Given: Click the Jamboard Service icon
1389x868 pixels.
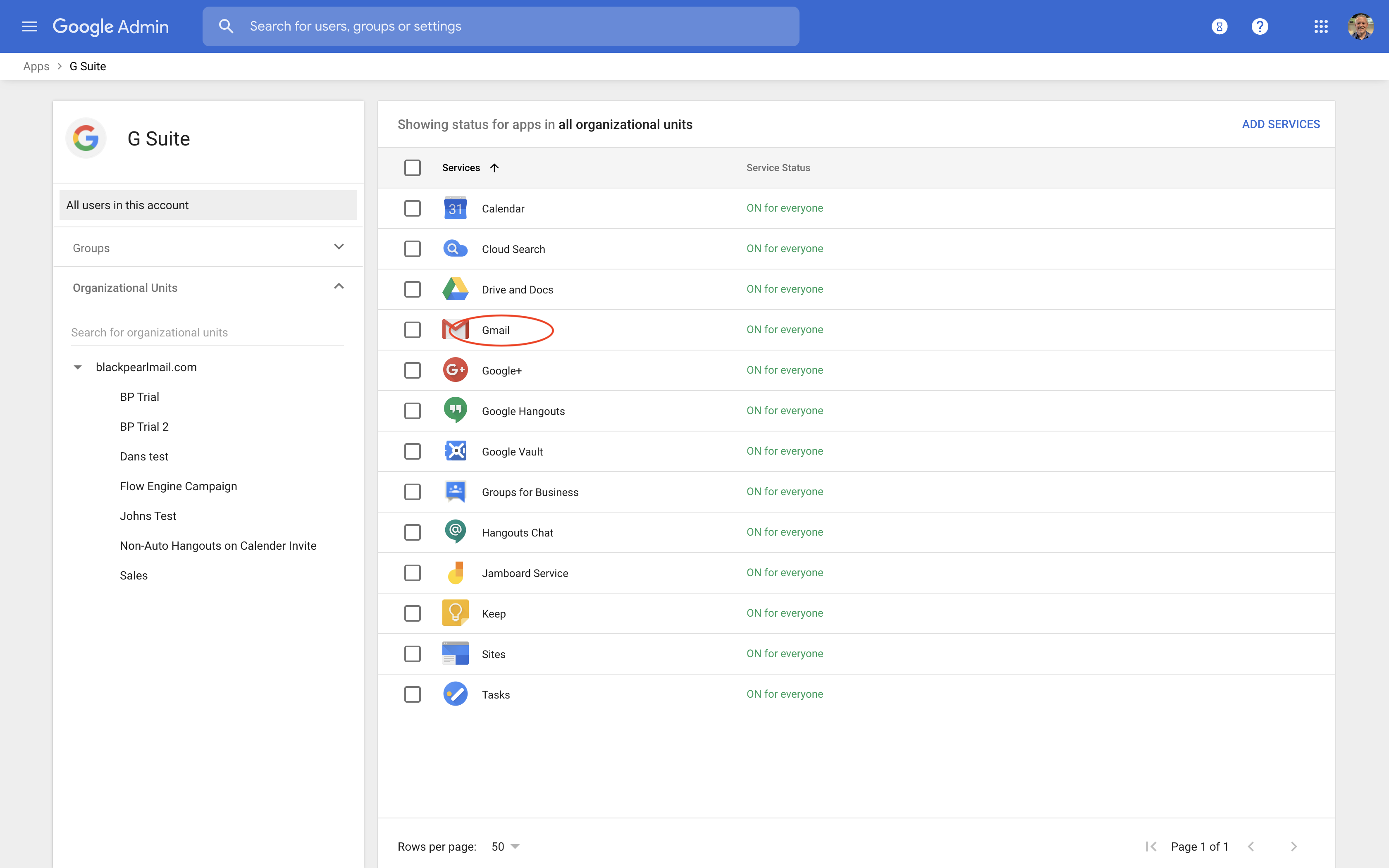Looking at the screenshot, I should point(455,573).
